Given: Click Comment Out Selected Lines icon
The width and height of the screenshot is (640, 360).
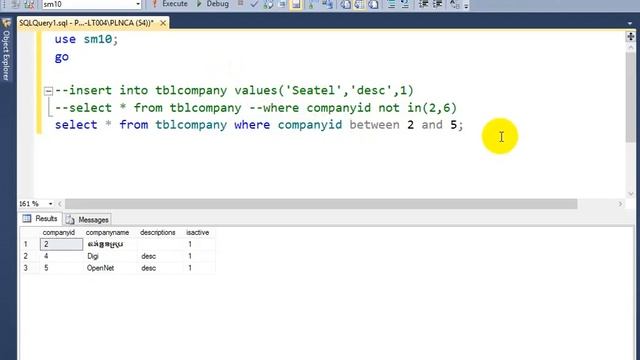Looking at the screenshot, I should [391, 4].
